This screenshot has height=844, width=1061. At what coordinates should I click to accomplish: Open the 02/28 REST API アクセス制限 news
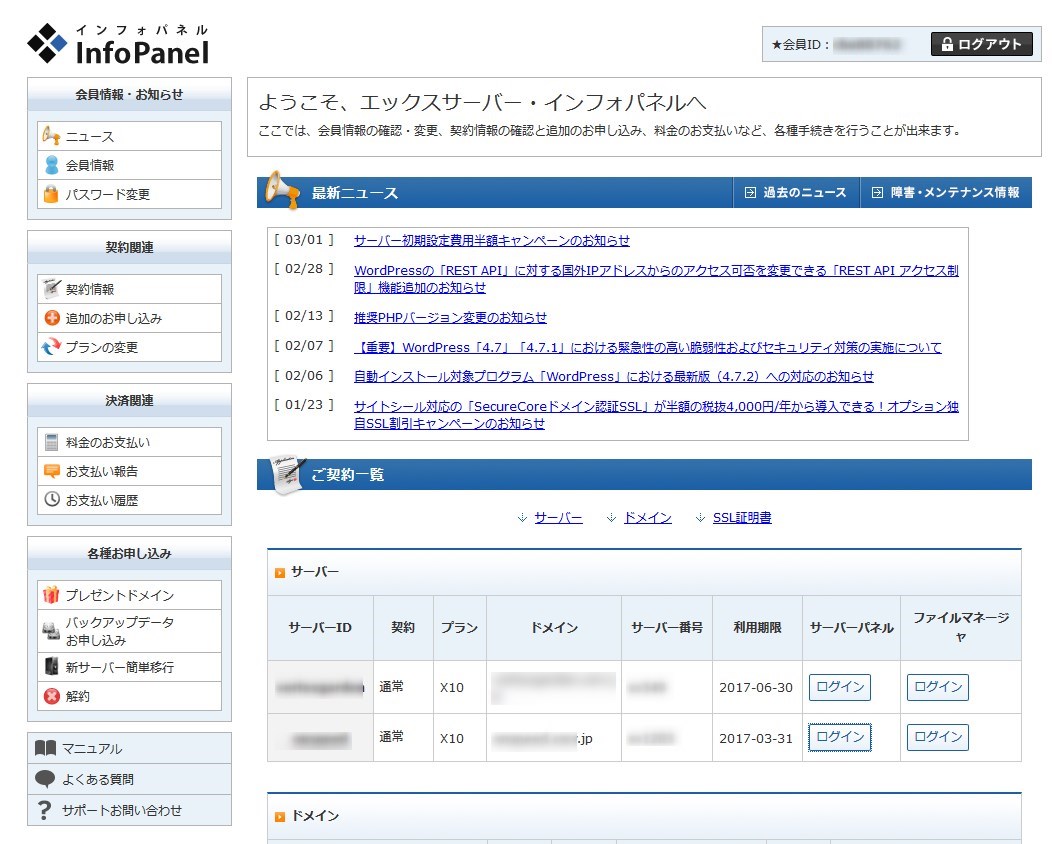click(x=656, y=279)
